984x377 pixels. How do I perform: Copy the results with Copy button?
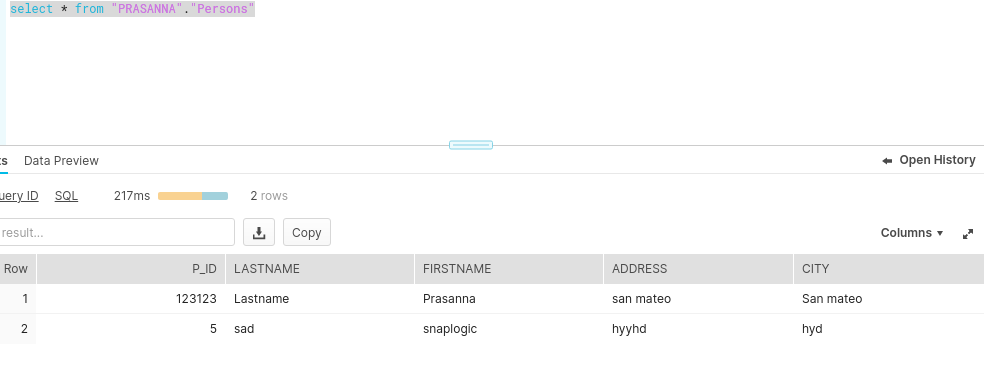pyautogui.click(x=307, y=233)
